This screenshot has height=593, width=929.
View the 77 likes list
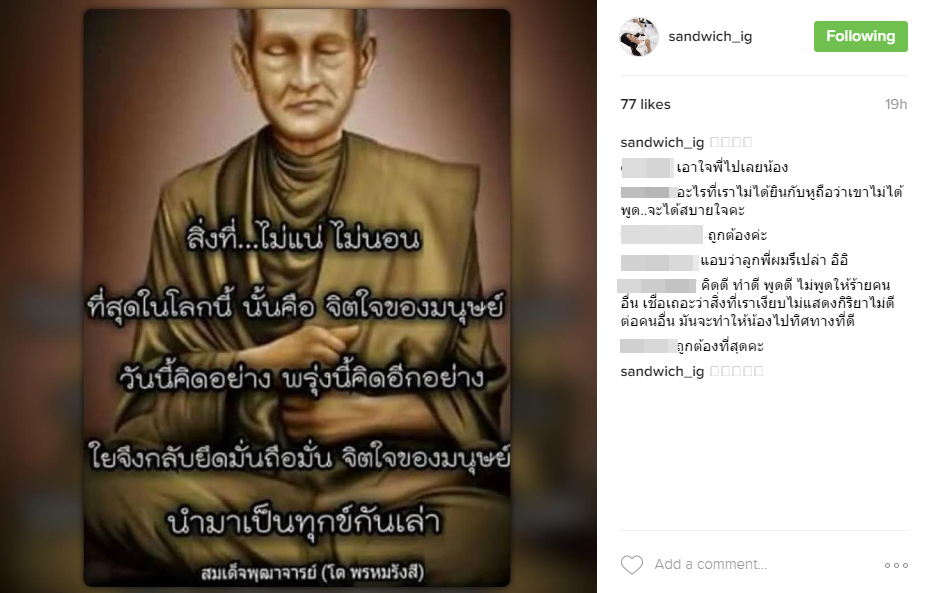(x=645, y=104)
